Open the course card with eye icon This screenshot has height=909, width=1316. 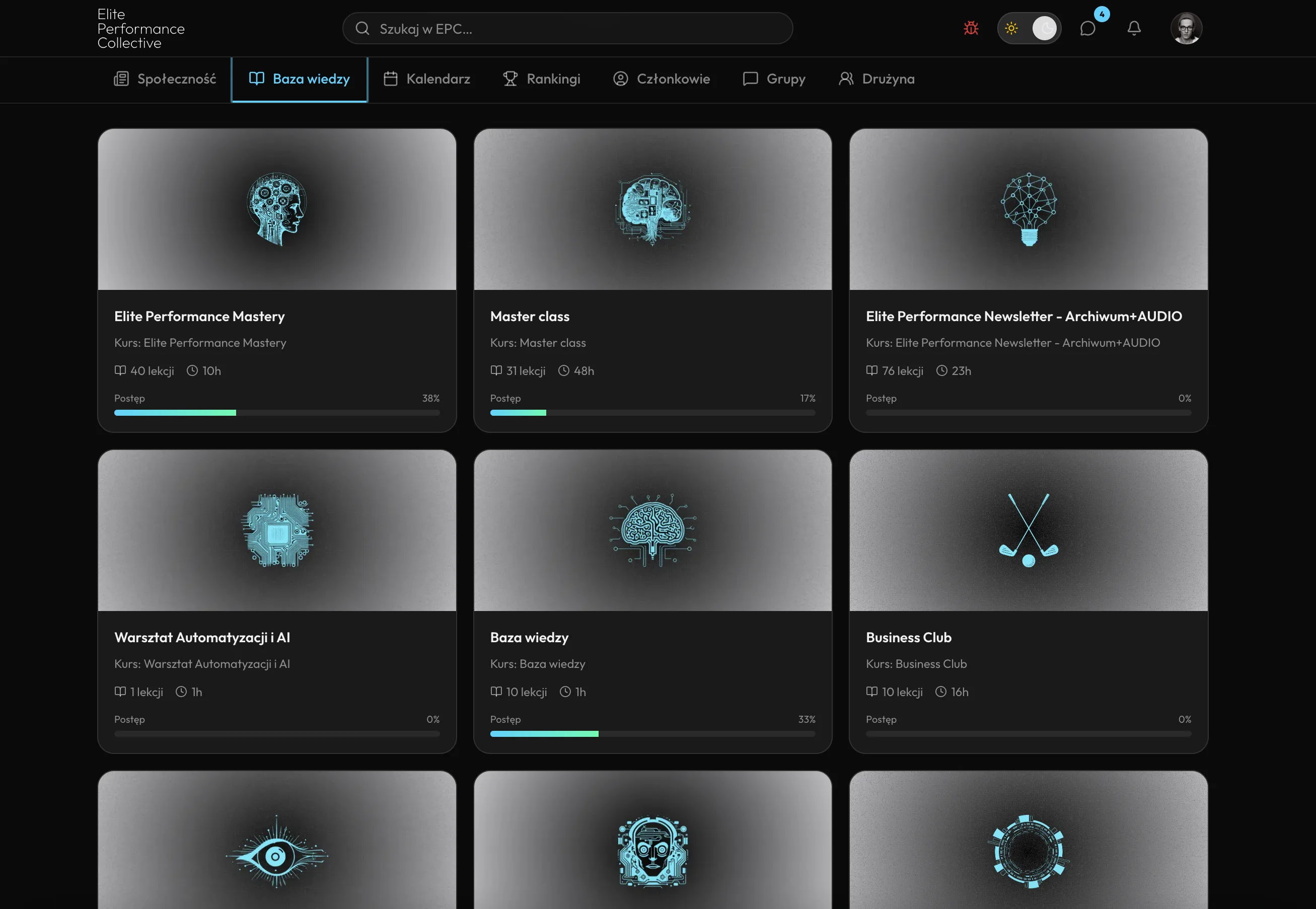click(277, 840)
